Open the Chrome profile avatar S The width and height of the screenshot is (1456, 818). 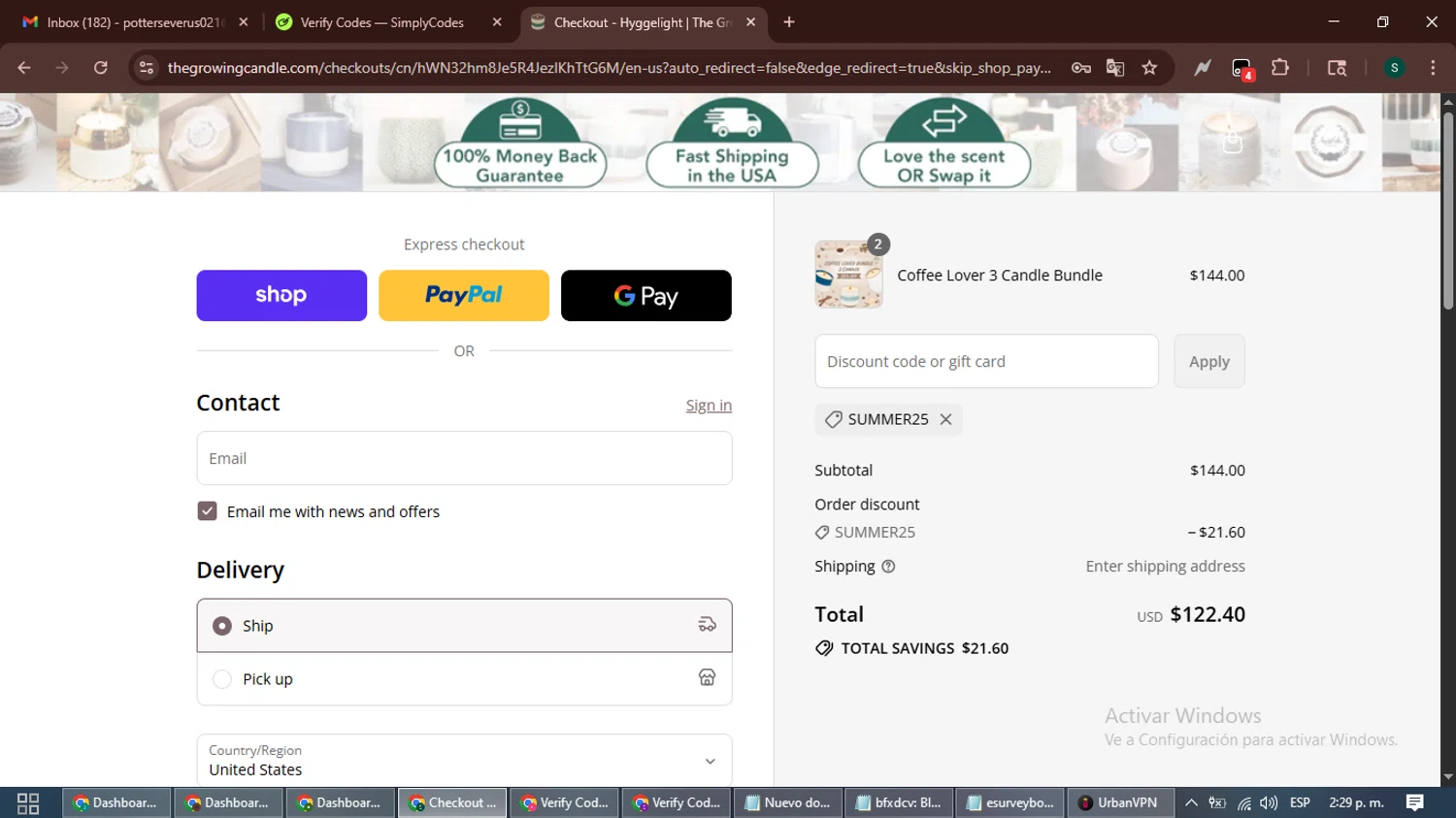1395,68
